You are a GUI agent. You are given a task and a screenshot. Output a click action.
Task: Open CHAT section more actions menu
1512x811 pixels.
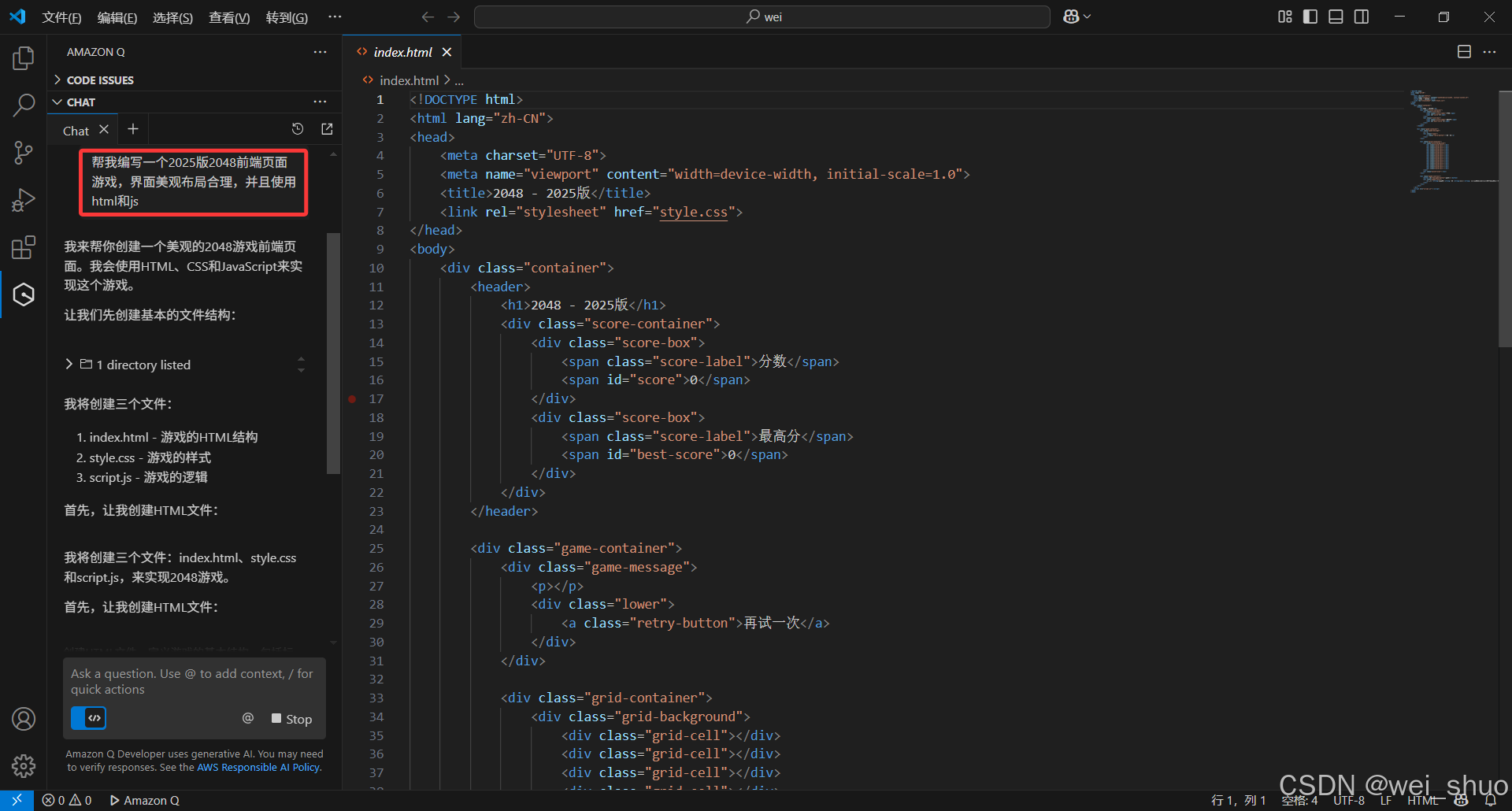pyautogui.click(x=320, y=102)
